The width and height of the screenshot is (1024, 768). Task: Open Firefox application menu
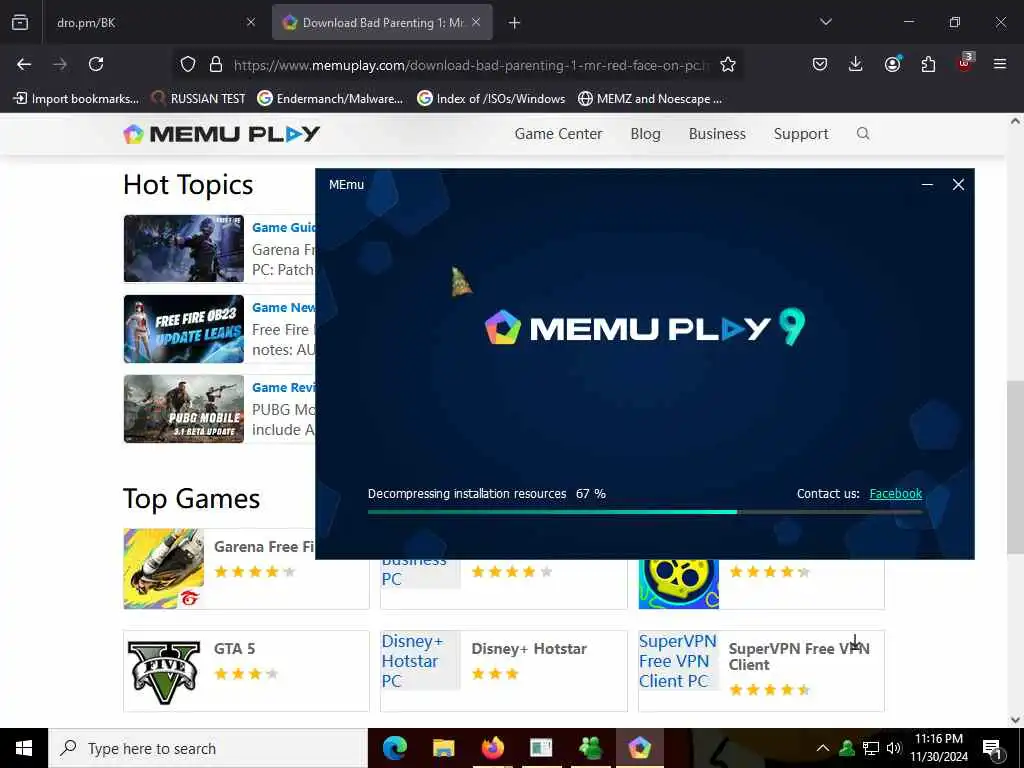point(1000,64)
